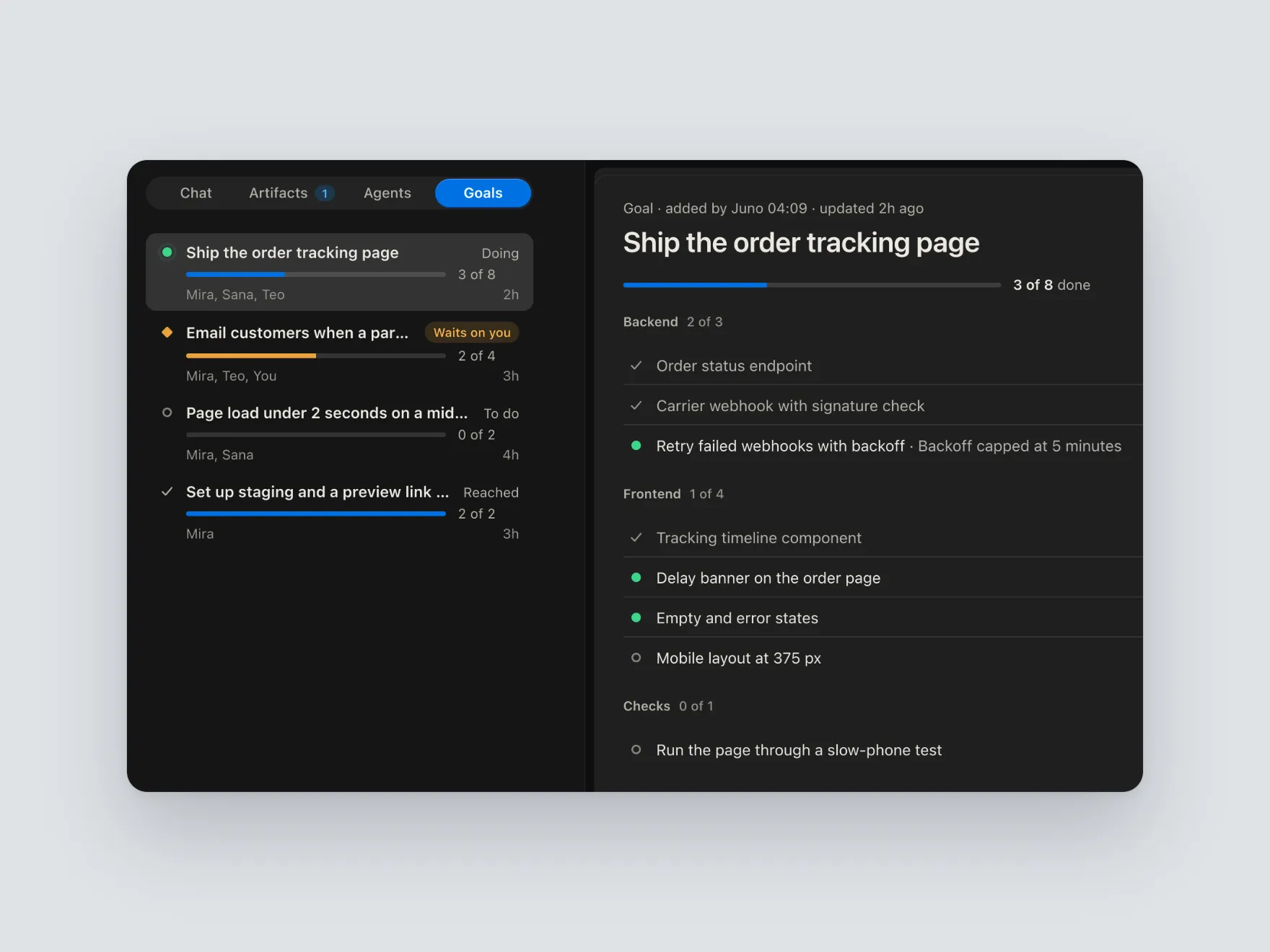The height and width of the screenshot is (952, 1270).
Task: Select Ship the order tracking page in goals list
Action: 339,272
